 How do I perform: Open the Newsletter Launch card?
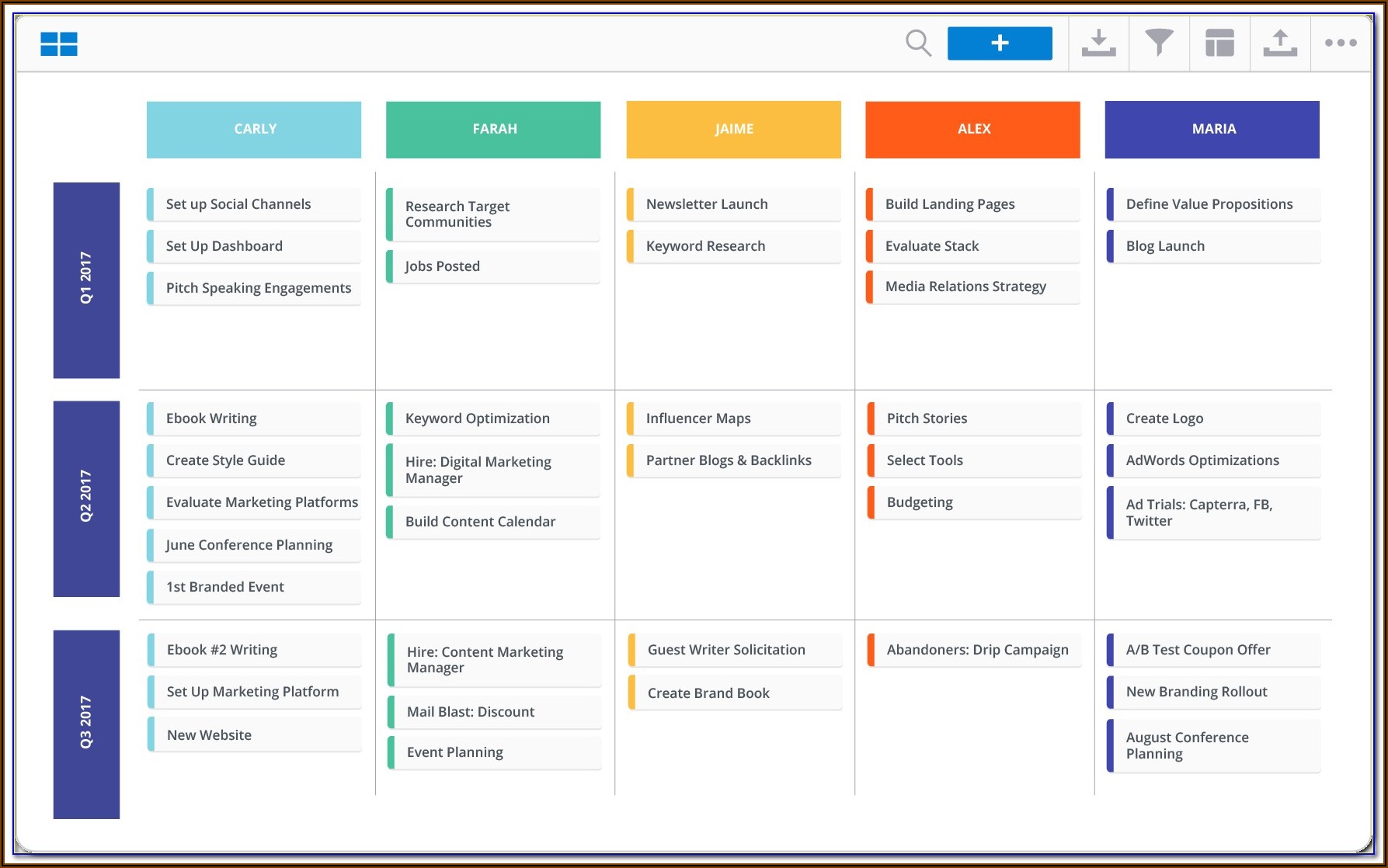pyautogui.click(x=734, y=204)
